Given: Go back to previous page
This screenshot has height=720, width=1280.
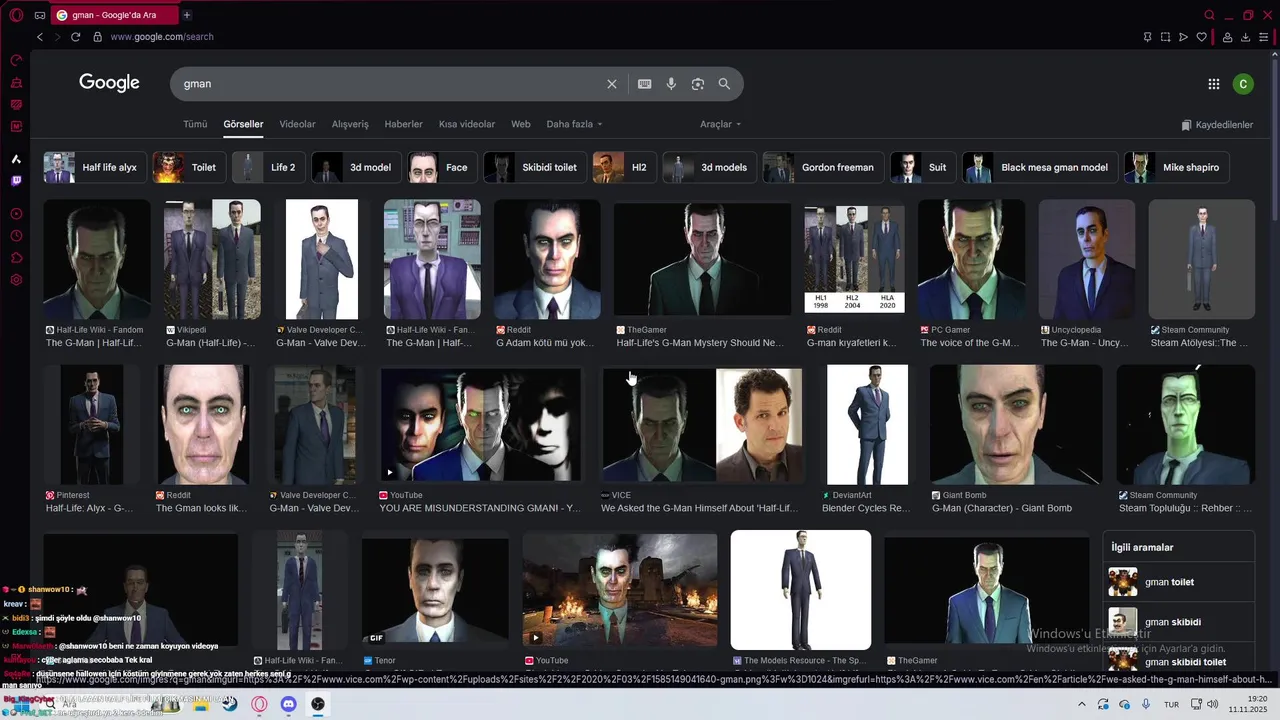Looking at the screenshot, I should click(40, 37).
